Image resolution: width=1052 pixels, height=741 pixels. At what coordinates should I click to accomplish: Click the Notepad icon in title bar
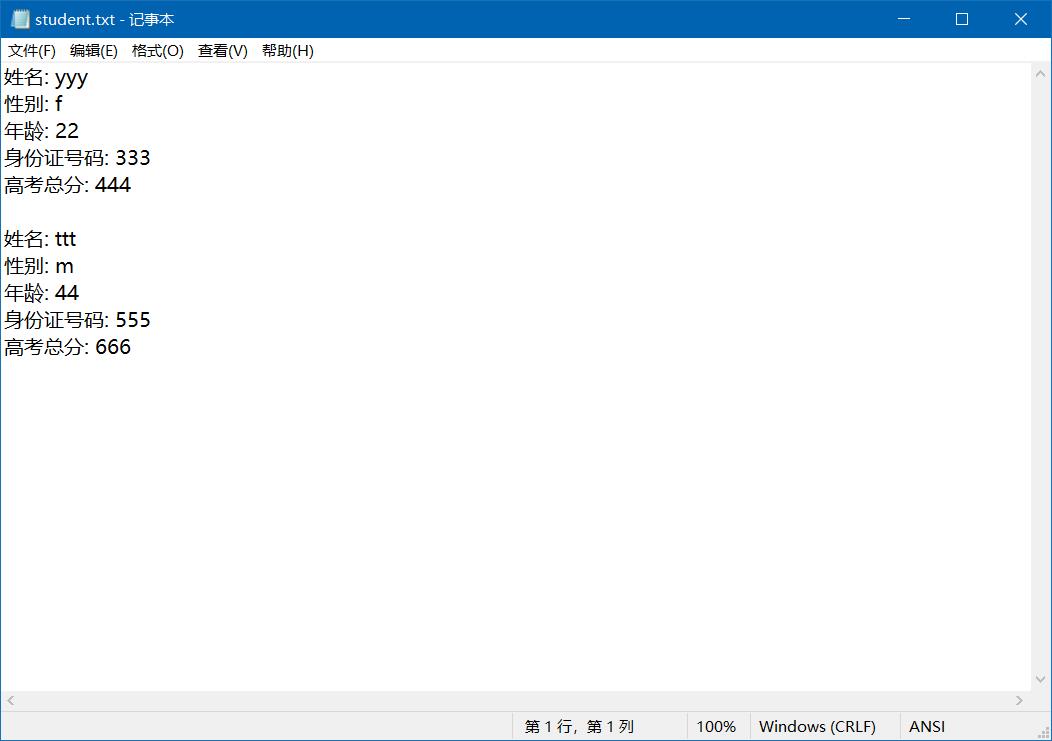tap(21, 19)
